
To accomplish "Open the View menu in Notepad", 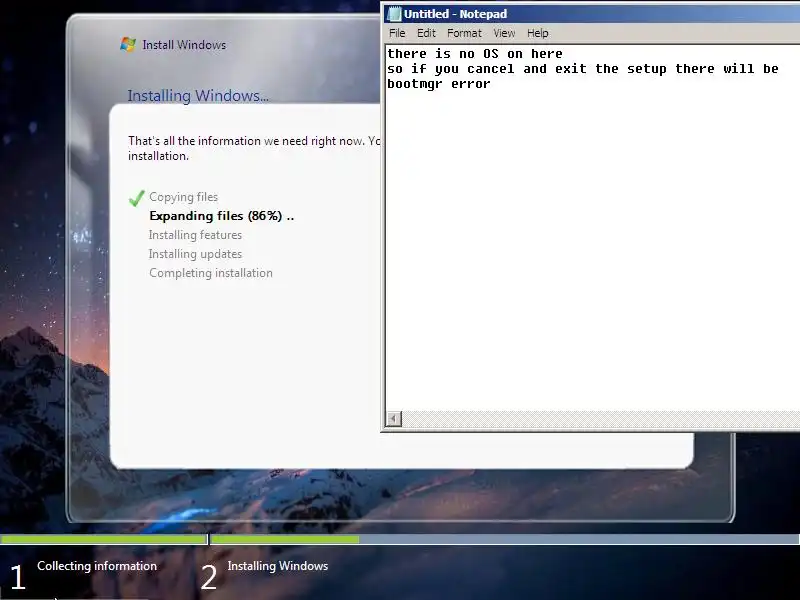I will 504,33.
